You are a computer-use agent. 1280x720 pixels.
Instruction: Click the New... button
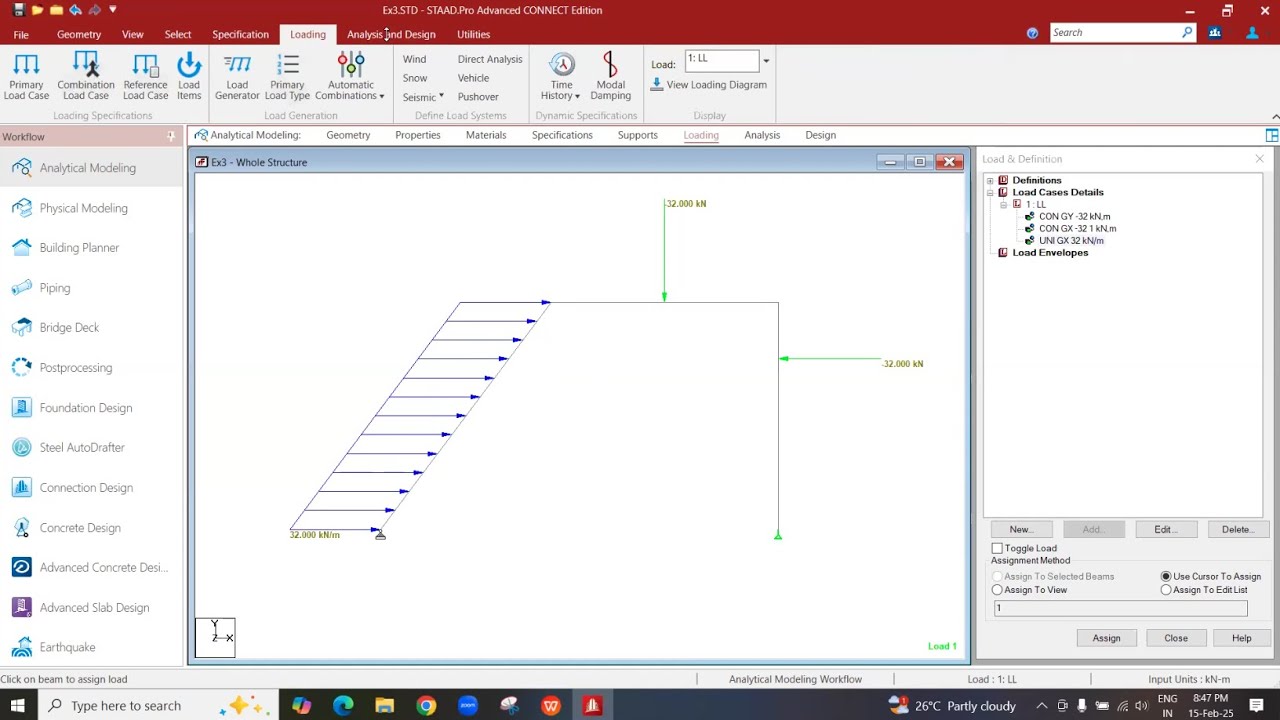pyautogui.click(x=1021, y=529)
